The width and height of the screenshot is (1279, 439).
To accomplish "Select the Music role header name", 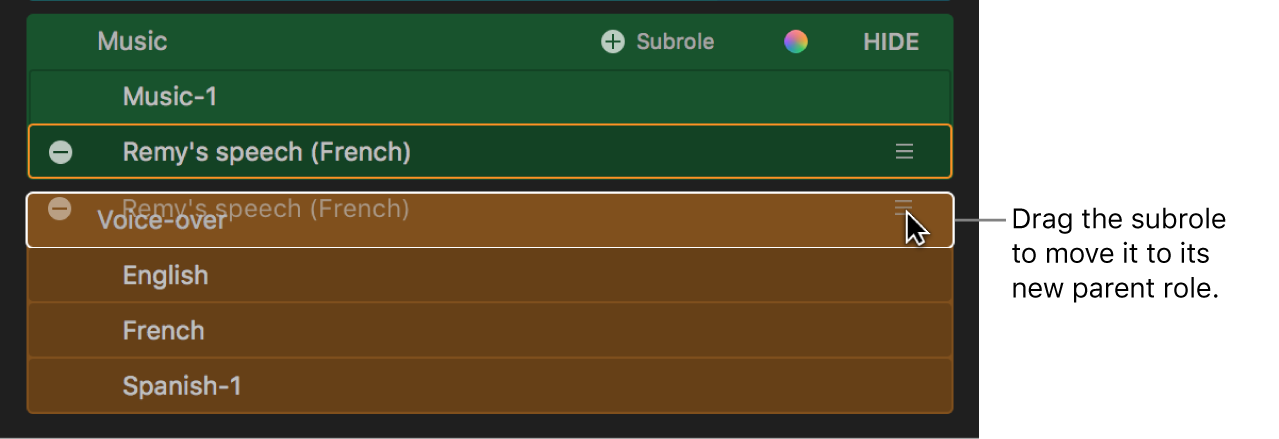I will [x=132, y=42].
